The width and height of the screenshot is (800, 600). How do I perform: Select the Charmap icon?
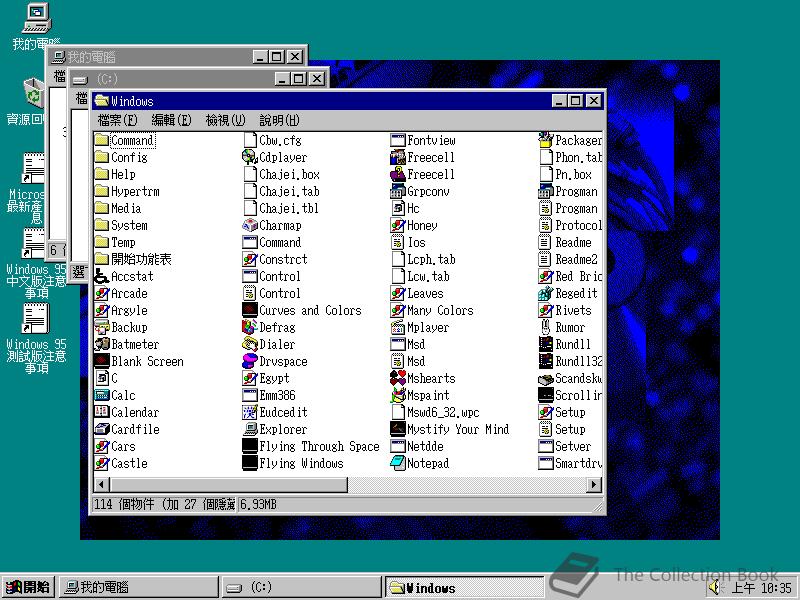[x=249, y=225]
